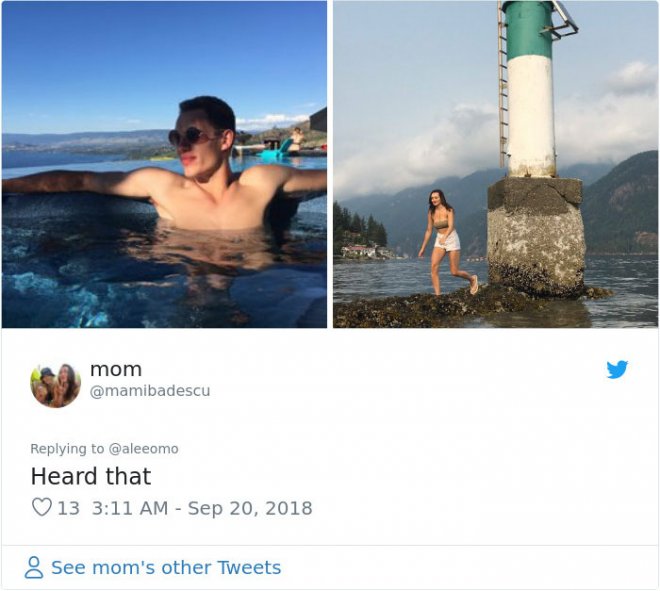Open mom's round profile avatar
The width and height of the screenshot is (660, 591).
point(55,385)
